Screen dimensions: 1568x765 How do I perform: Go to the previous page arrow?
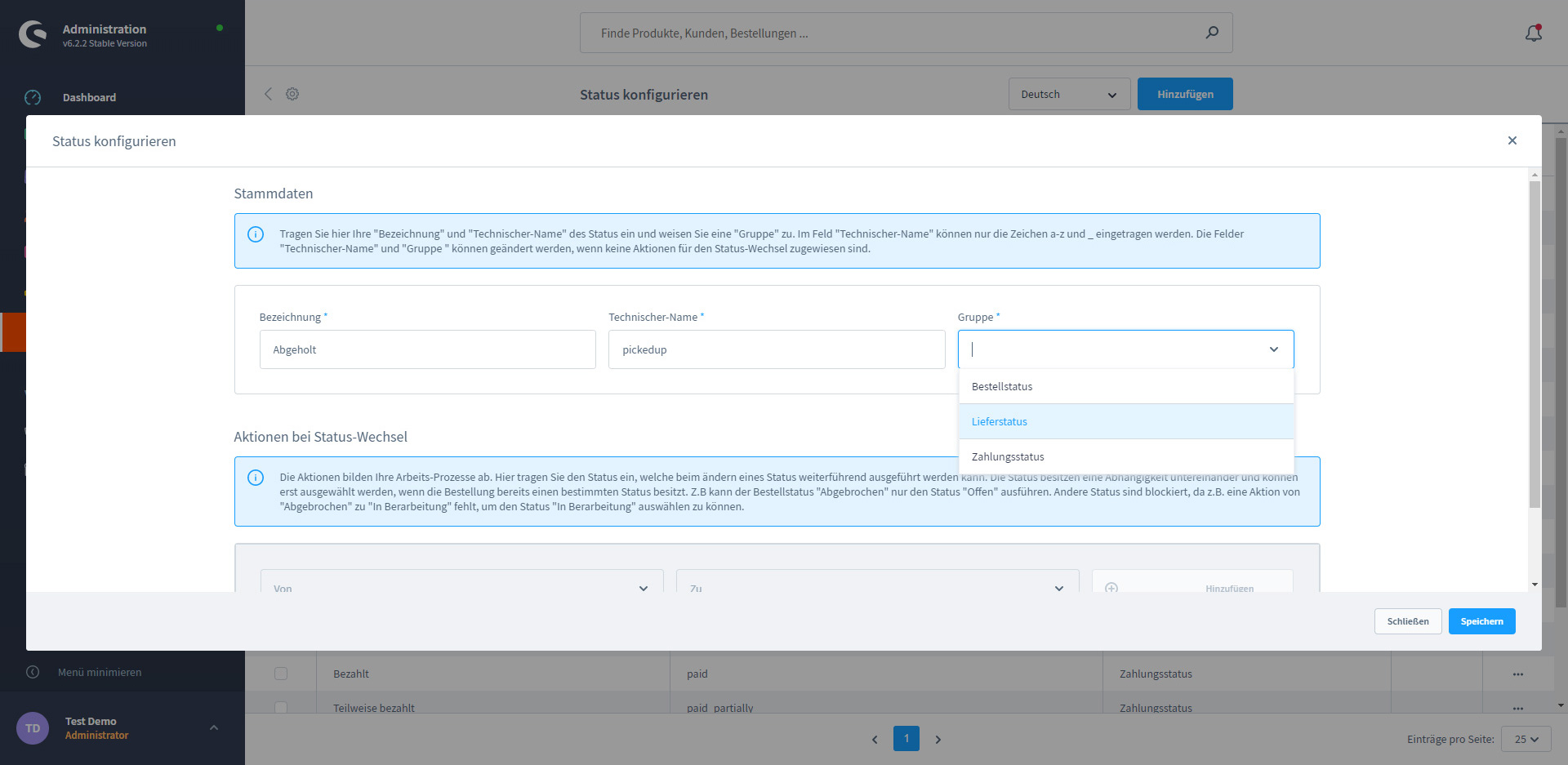[x=875, y=739]
